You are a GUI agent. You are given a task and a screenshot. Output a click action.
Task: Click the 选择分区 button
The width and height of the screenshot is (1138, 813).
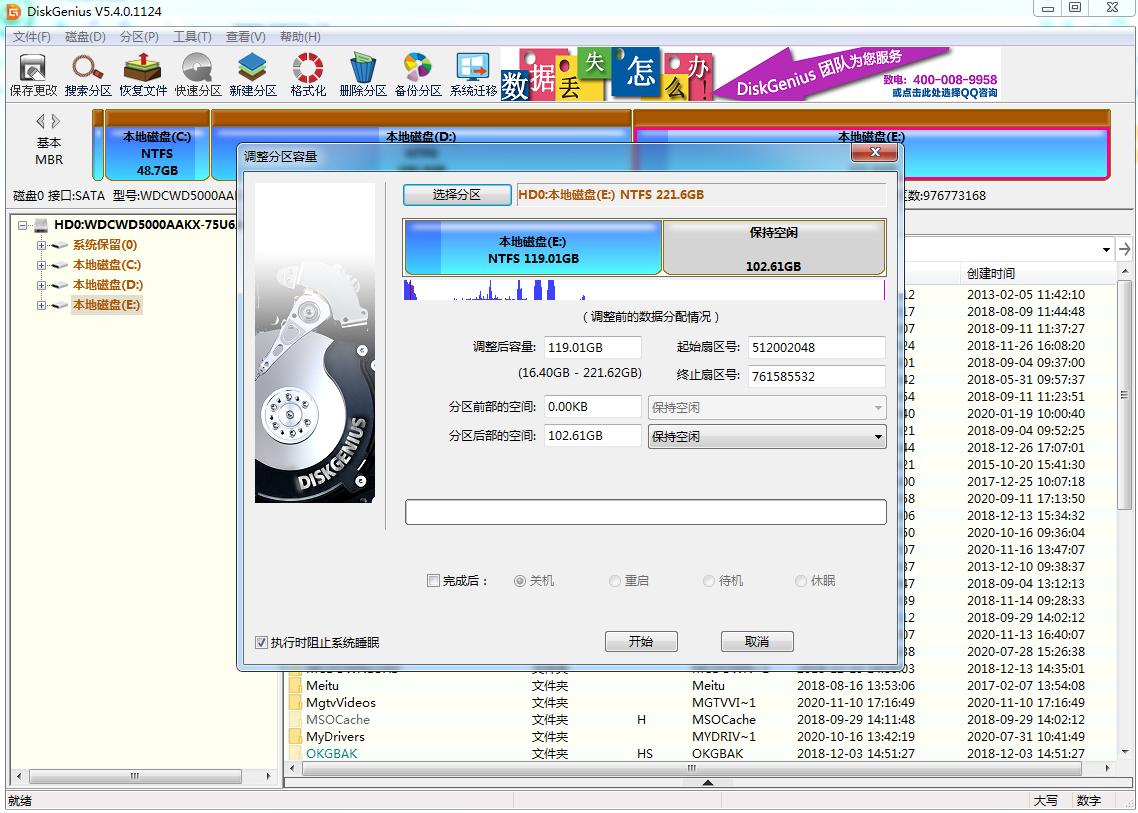(x=457, y=195)
